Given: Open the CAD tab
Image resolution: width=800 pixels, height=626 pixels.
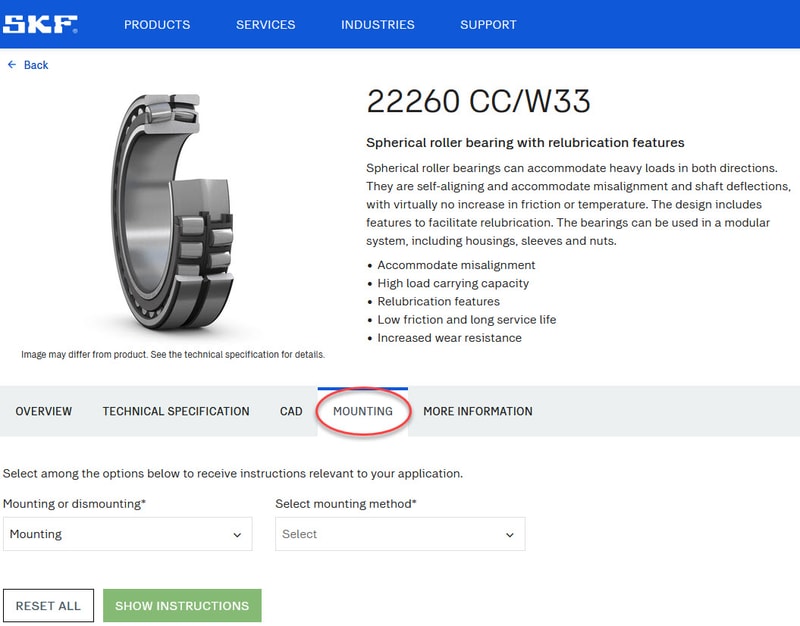Looking at the screenshot, I should point(291,411).
